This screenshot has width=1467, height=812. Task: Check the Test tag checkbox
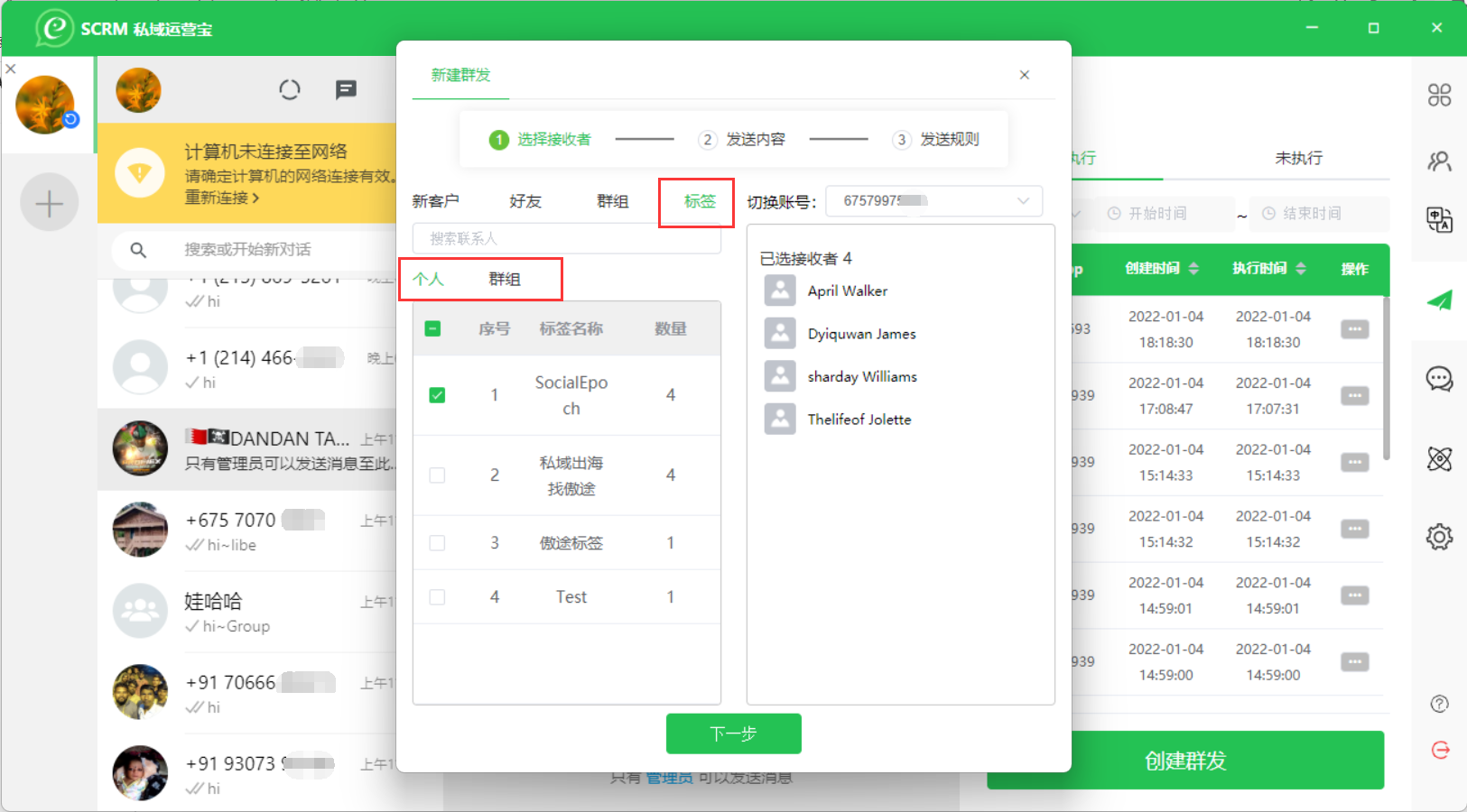click(437, 597)
